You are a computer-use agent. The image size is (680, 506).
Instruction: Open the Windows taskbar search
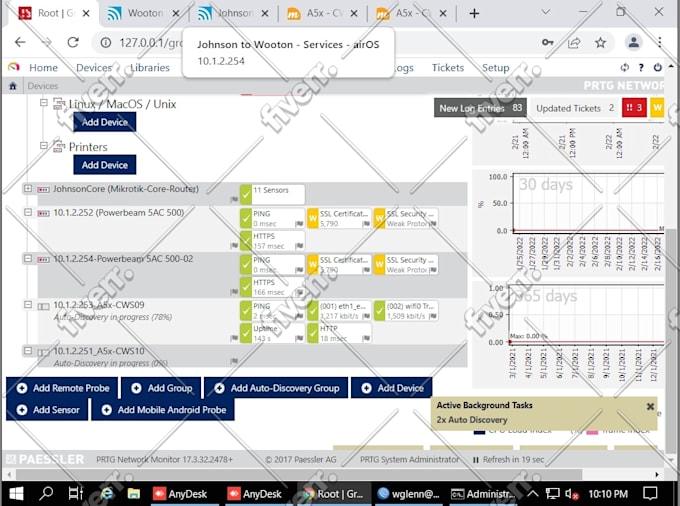coord(46,493)
